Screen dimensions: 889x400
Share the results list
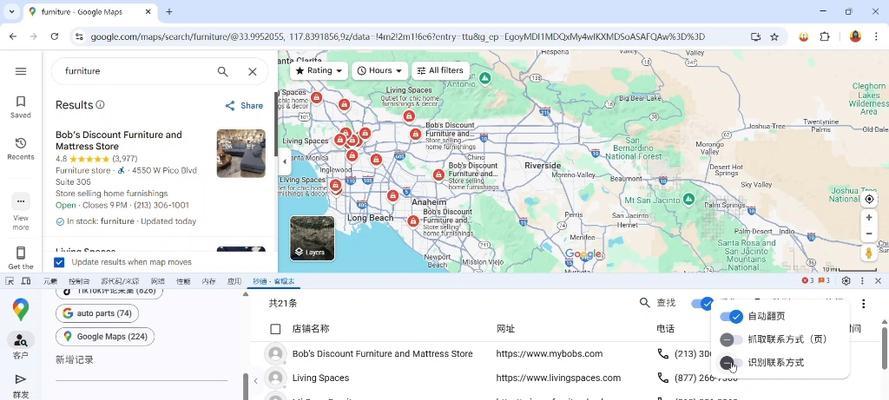(244, 105)
